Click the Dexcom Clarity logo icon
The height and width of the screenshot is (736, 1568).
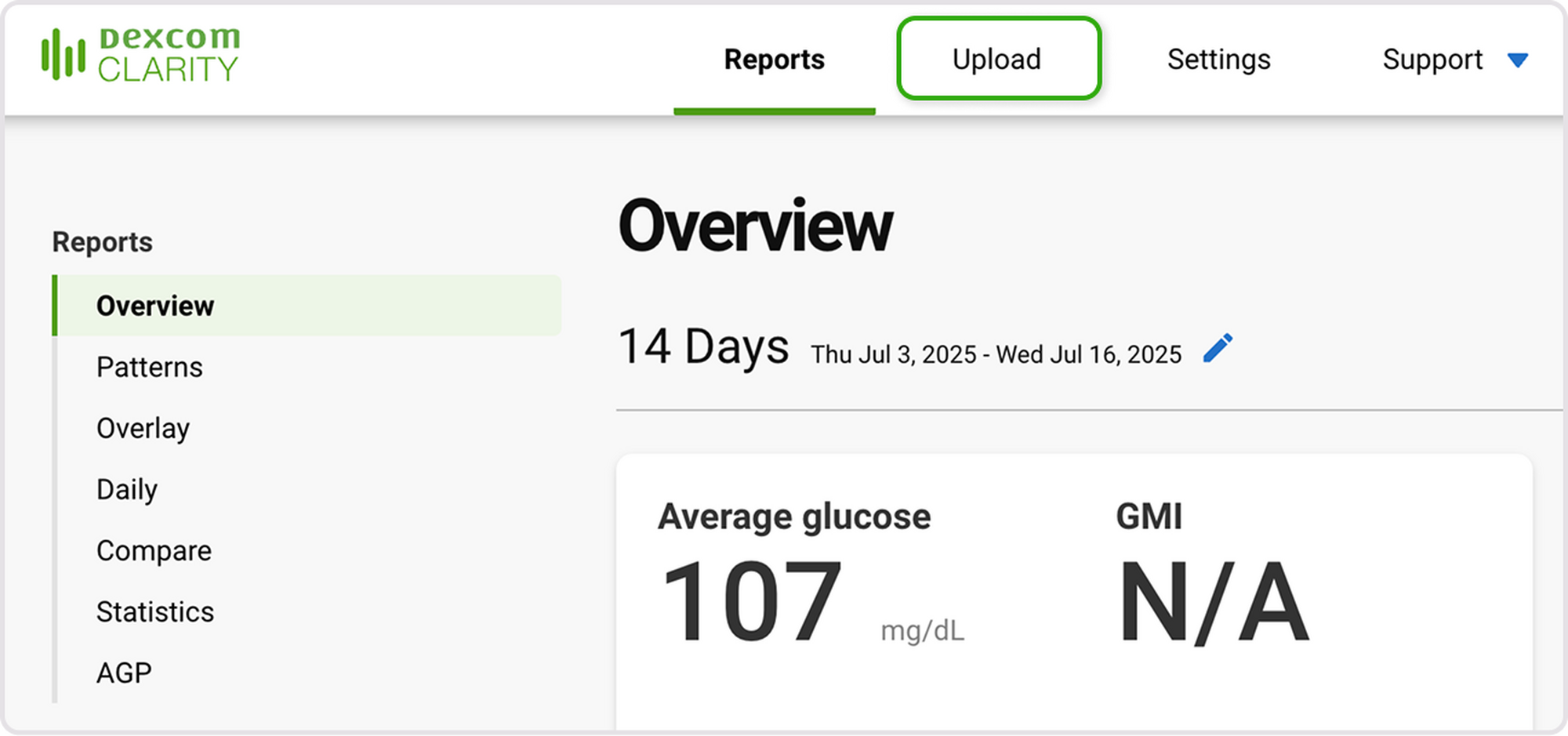[63, 54]
